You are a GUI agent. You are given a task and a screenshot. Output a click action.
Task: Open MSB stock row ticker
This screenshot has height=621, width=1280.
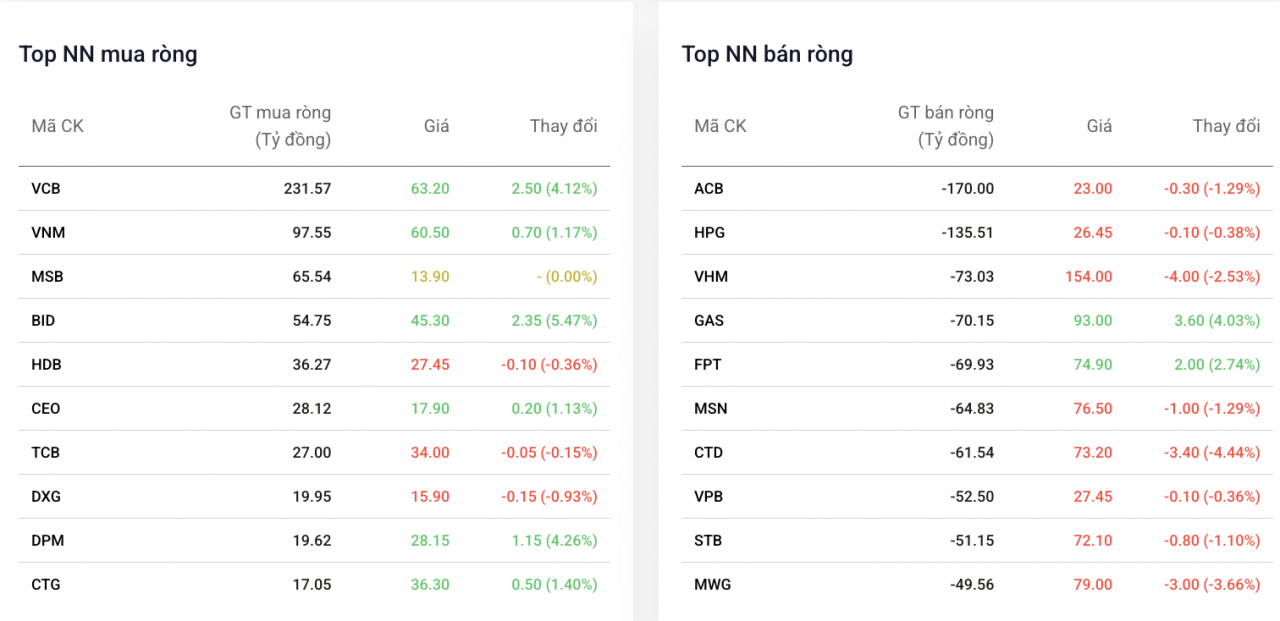pyautogui.click(x=47, y=276)
